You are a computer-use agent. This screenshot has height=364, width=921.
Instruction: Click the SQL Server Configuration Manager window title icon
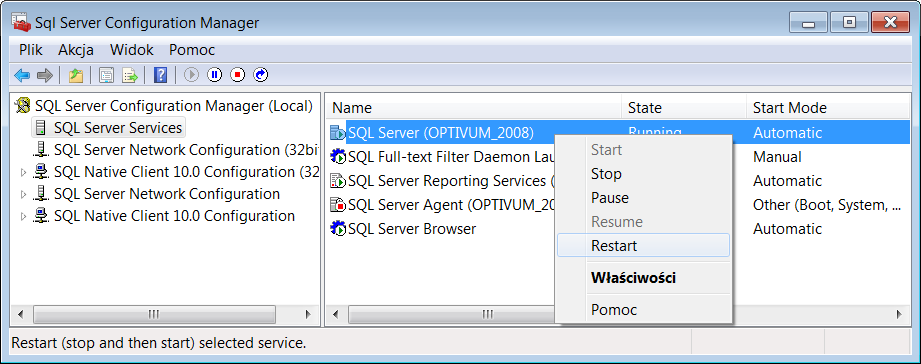click(x=21, y=23)
